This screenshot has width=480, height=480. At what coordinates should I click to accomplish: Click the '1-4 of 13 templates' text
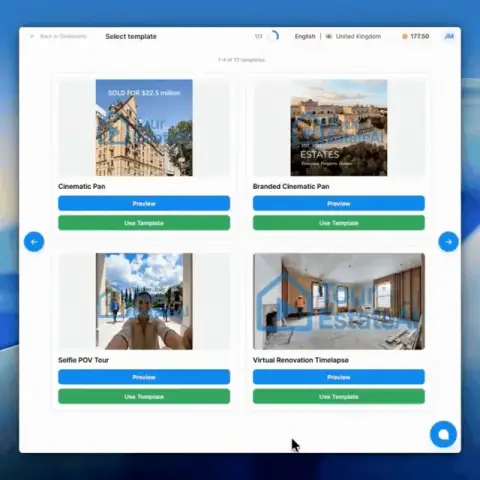point(241,60)
